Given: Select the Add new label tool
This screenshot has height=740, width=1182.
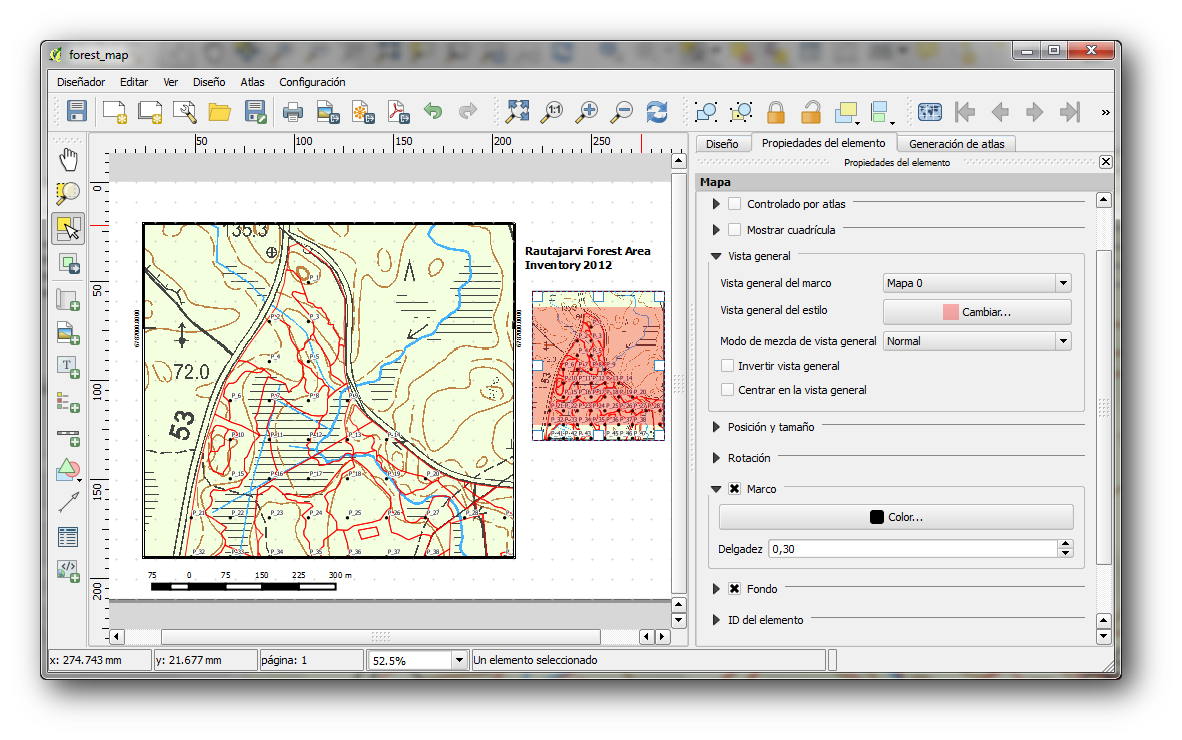Looking at the screenshot, I should (68, 368).
